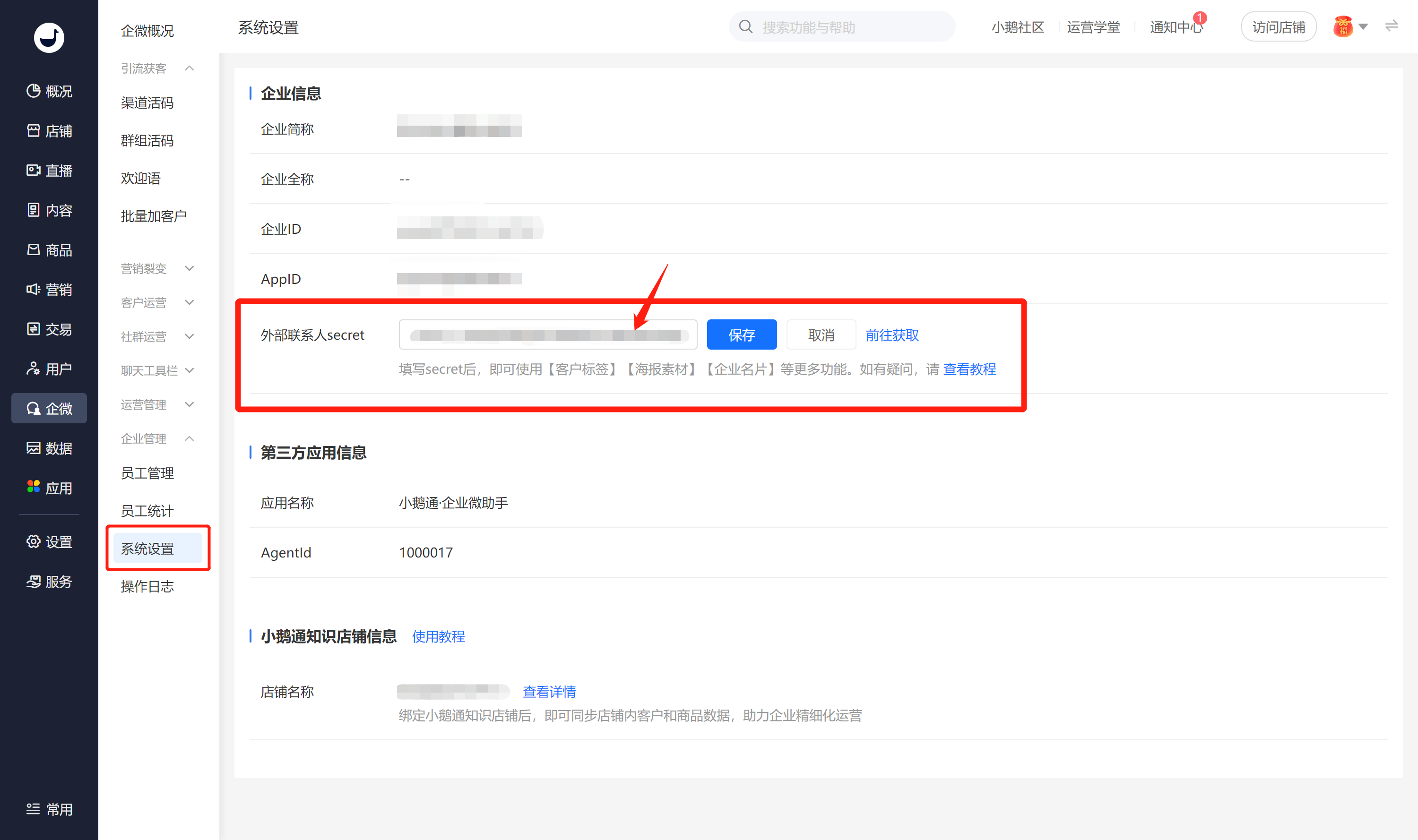Open 员工管理 menu item
1418x840 pixels.
[147, 472]
